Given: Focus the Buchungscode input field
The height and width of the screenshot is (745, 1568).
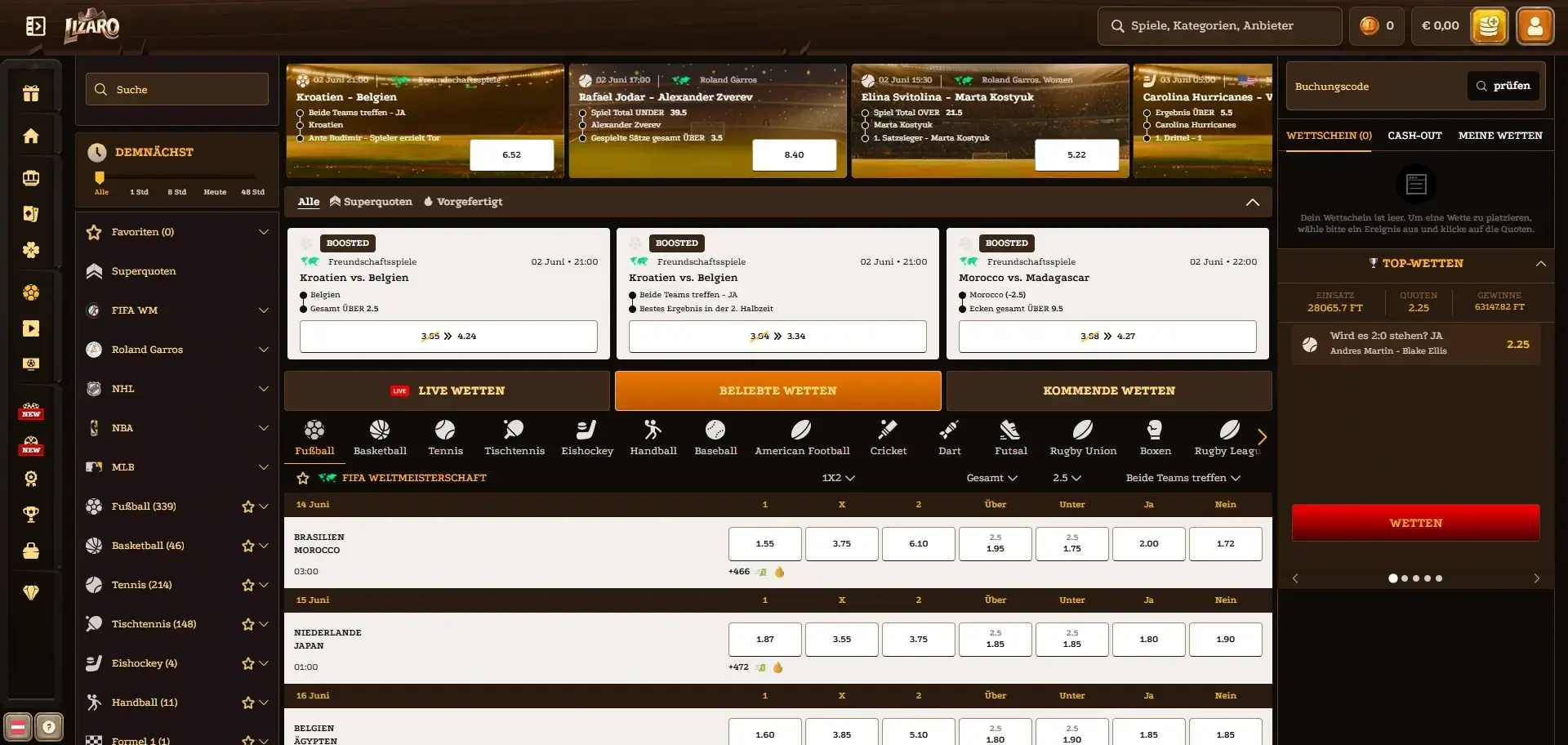Looking at the screenshot, I should click(x=1376, y=86).
